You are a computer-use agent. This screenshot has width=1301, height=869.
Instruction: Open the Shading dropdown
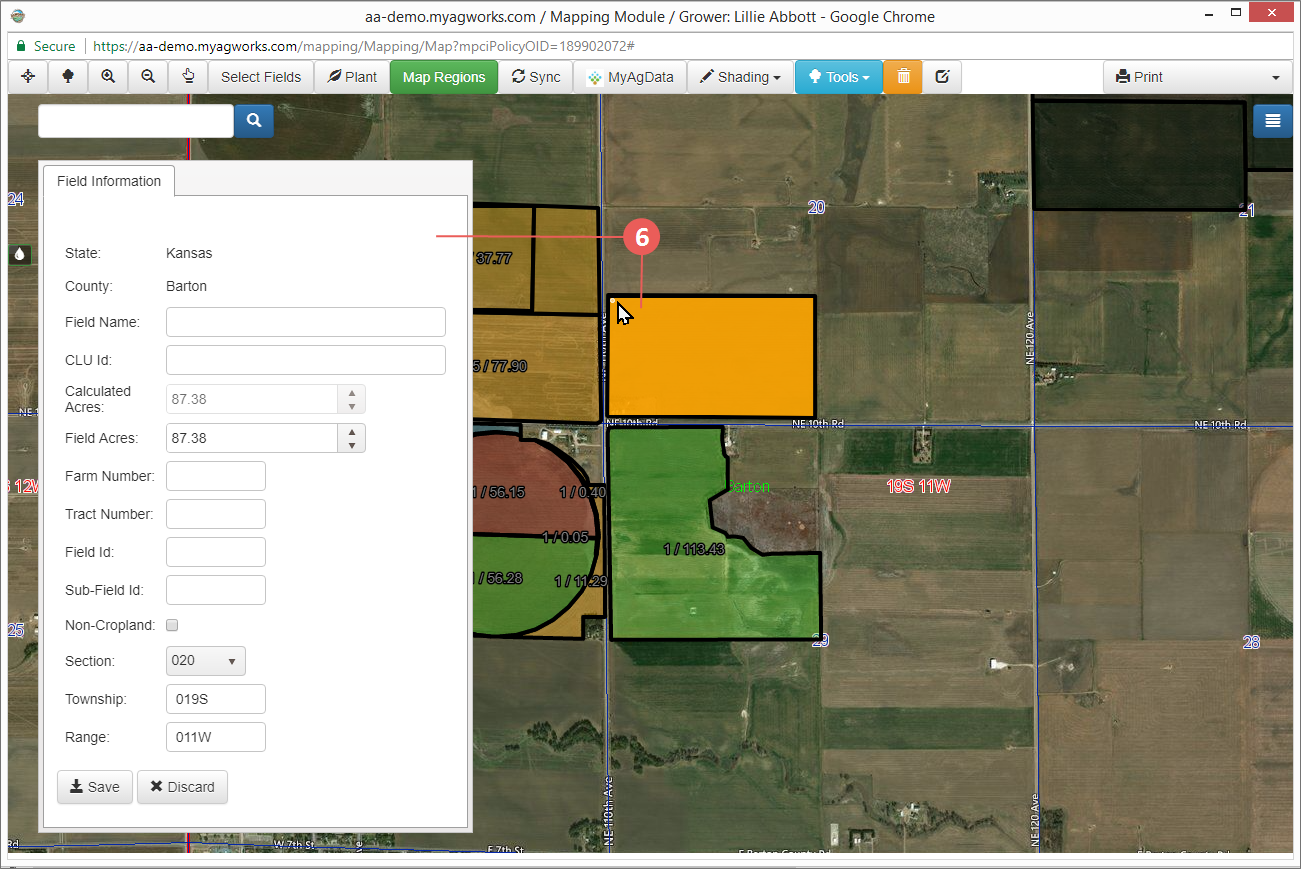(740, 77)
